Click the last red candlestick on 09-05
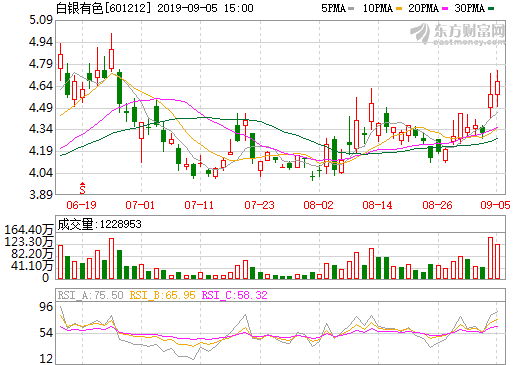 point(497,88)
